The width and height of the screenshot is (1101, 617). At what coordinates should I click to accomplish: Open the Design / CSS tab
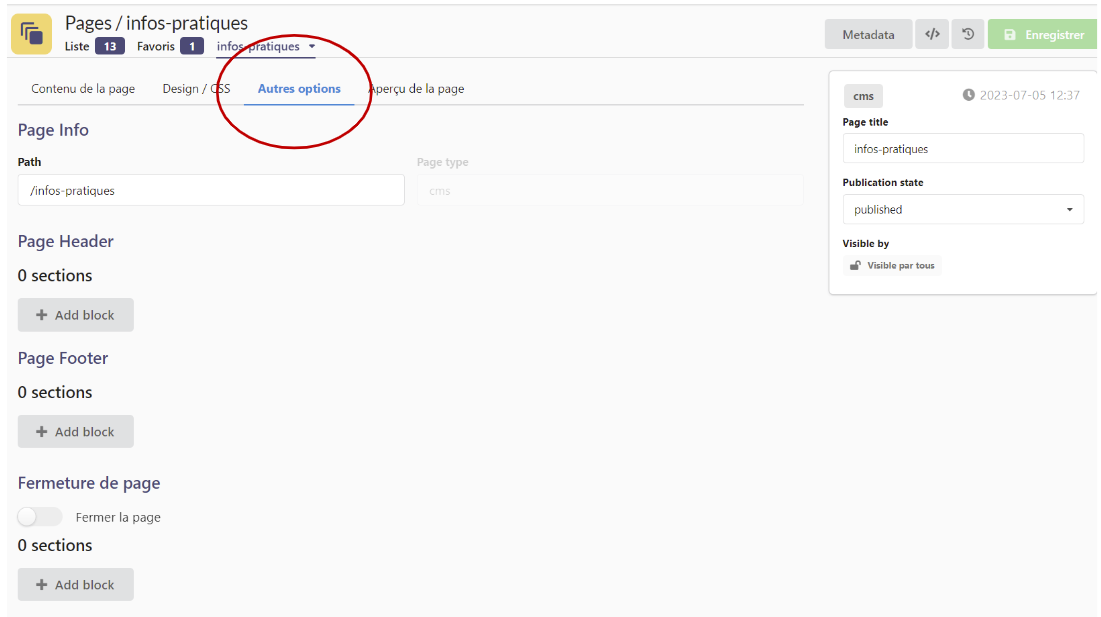196,89
